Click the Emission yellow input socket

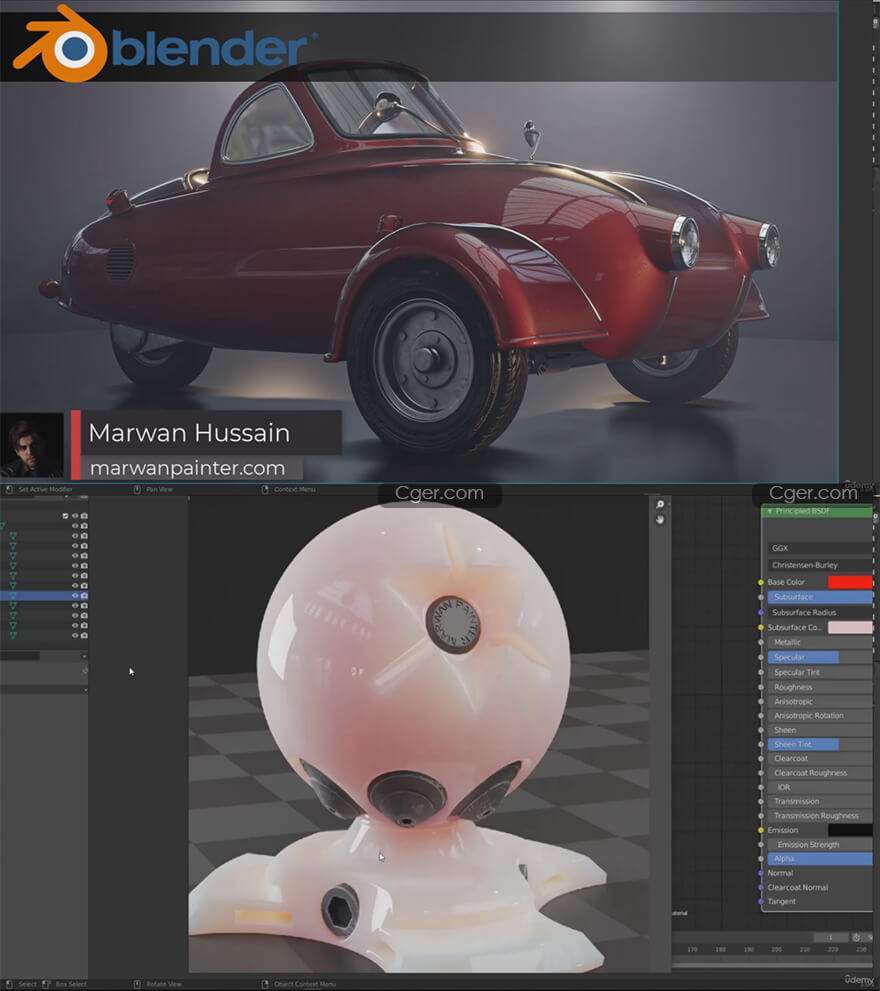tap(761, 830)
